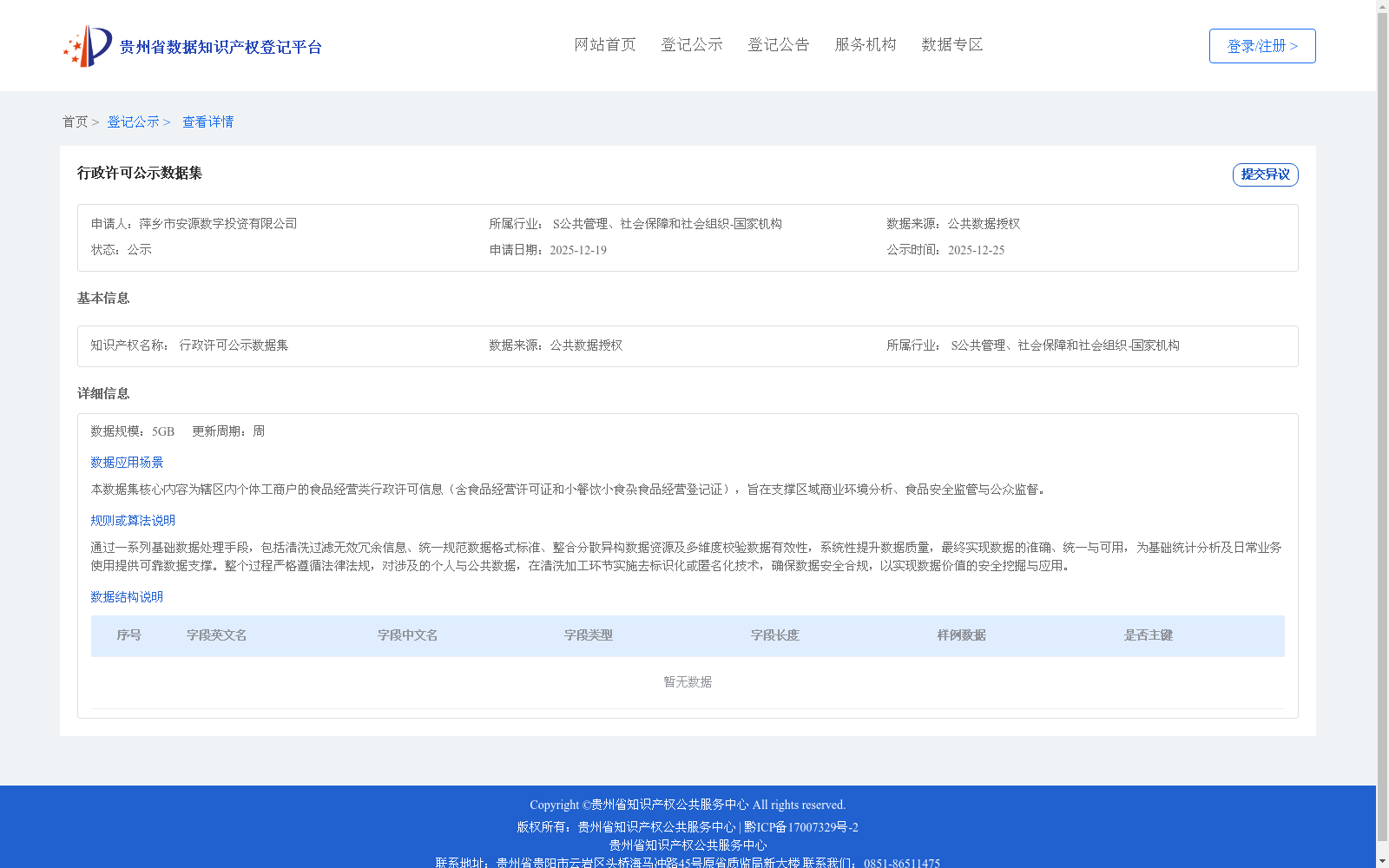Click the 是否主键 column header

click(1149, 635)
